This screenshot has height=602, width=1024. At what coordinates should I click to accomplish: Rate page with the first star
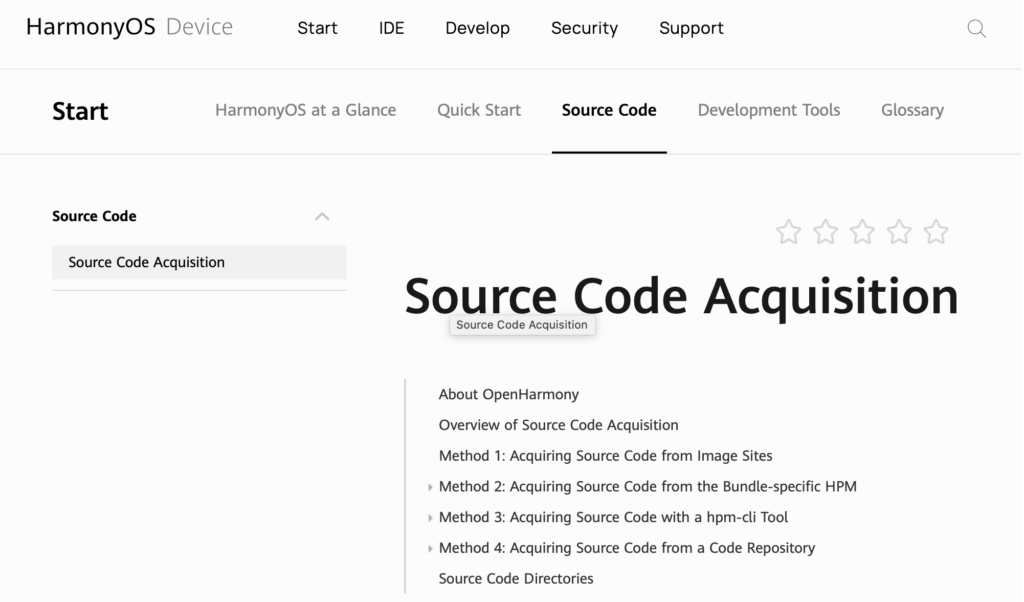coord(788,232)
